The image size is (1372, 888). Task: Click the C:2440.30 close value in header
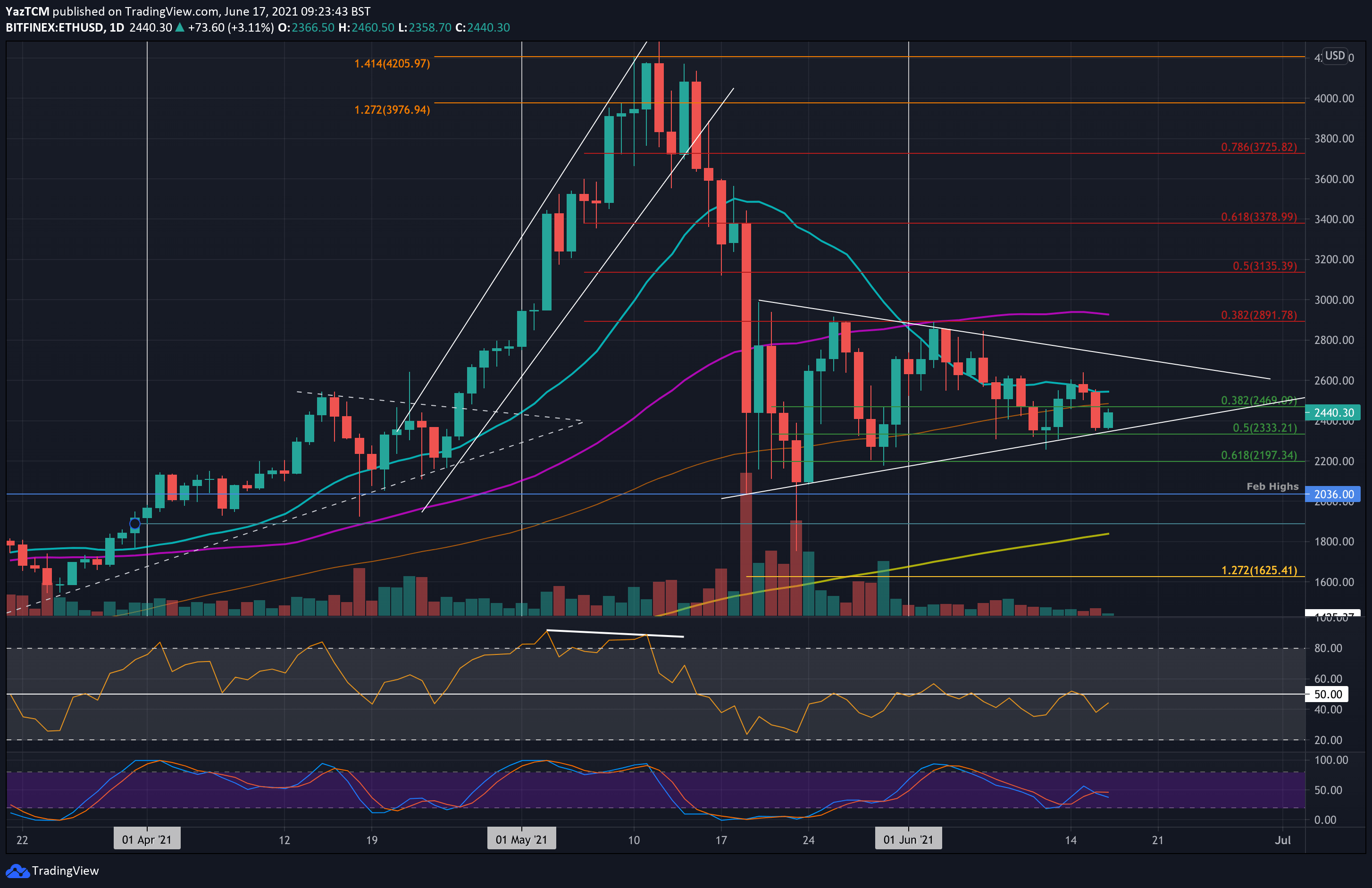pyautogui.click(x=483, y=28)
